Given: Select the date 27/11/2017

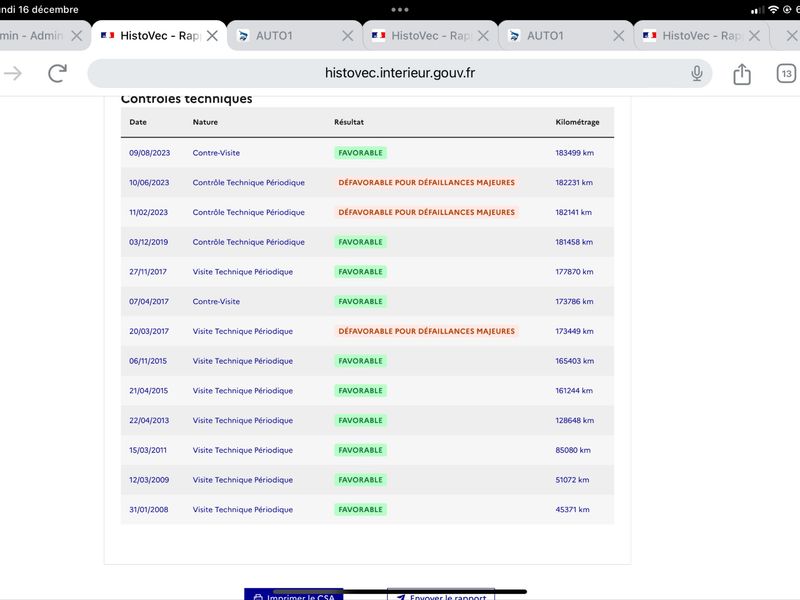Looking at the screenshot, I should pyautogui.click(x=148, y=271).
